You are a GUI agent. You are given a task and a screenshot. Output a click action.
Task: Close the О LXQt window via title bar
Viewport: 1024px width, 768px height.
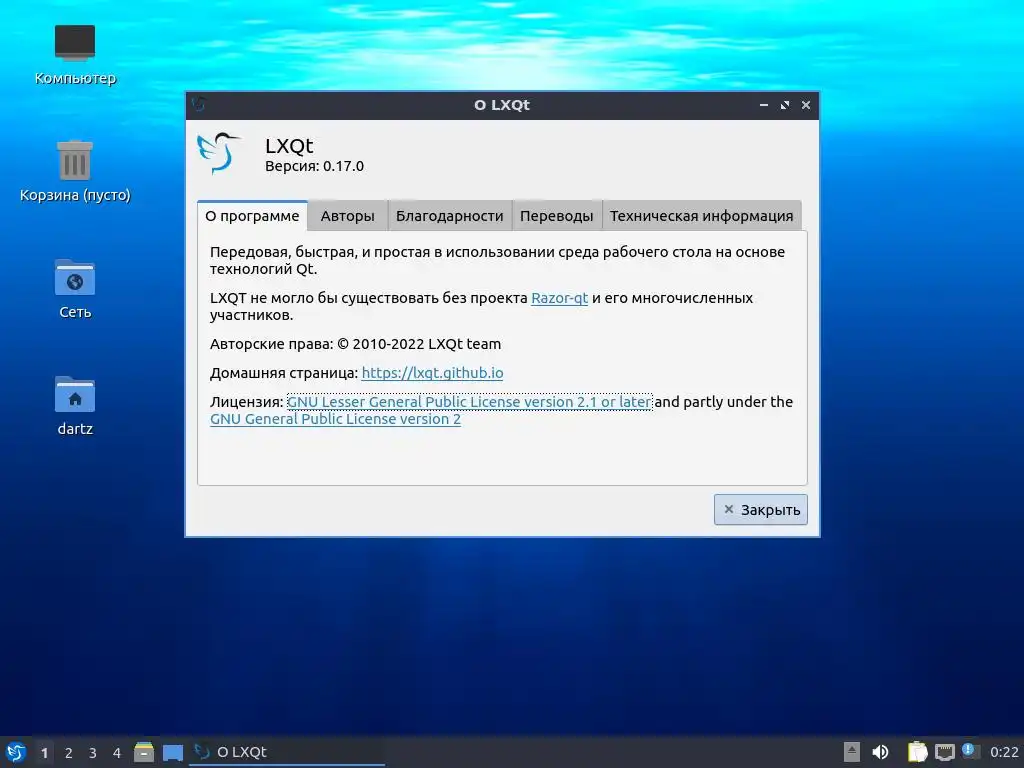tap(806, 105)
